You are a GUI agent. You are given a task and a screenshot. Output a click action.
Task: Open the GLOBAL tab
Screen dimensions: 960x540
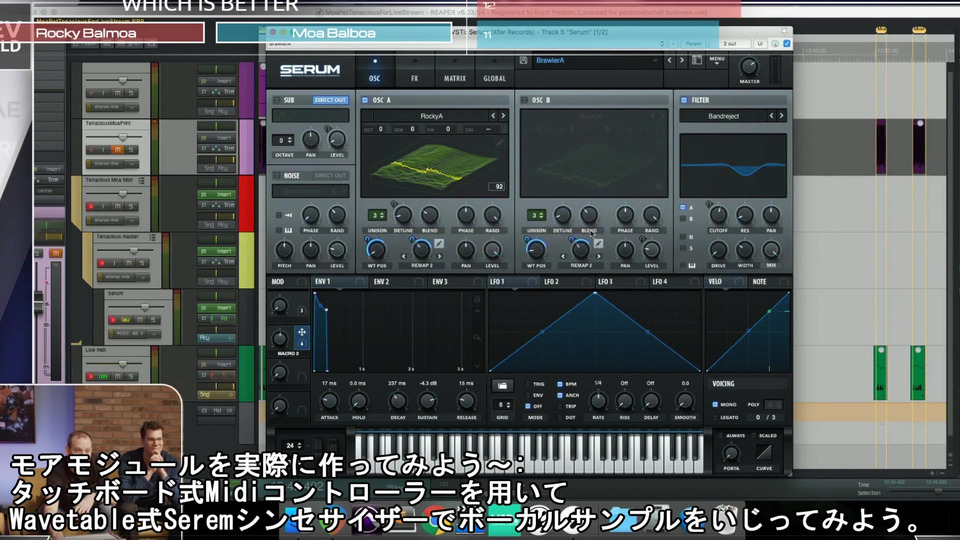click(495, 78)
